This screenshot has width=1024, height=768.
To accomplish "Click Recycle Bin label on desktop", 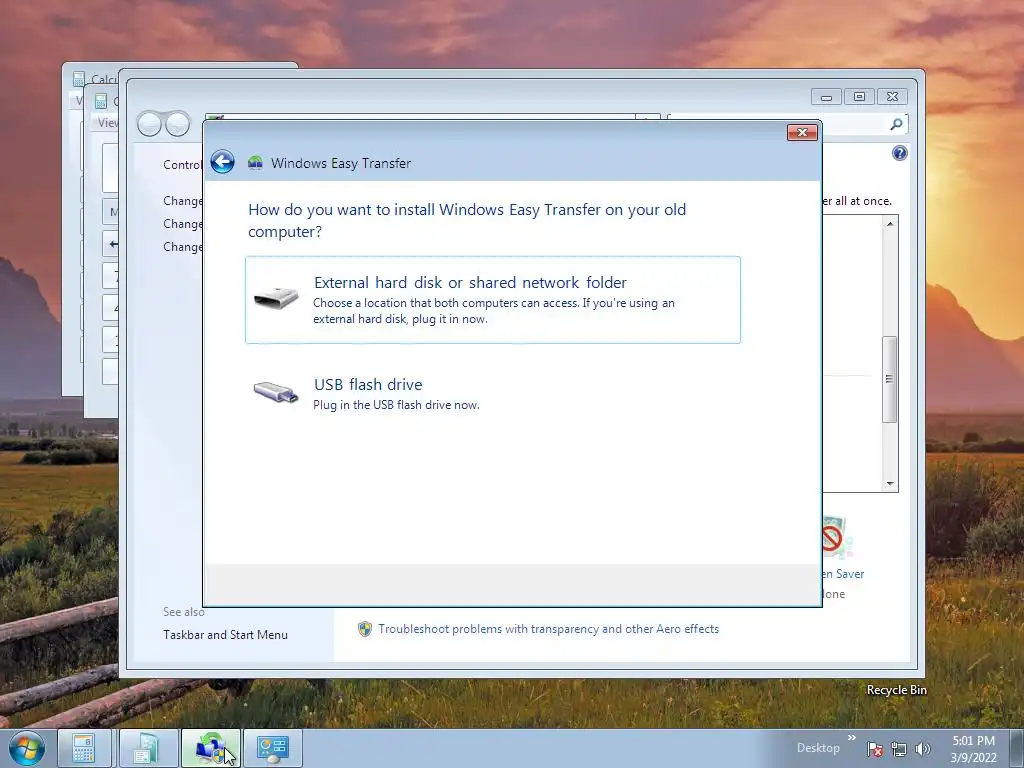I will point(897,690).
